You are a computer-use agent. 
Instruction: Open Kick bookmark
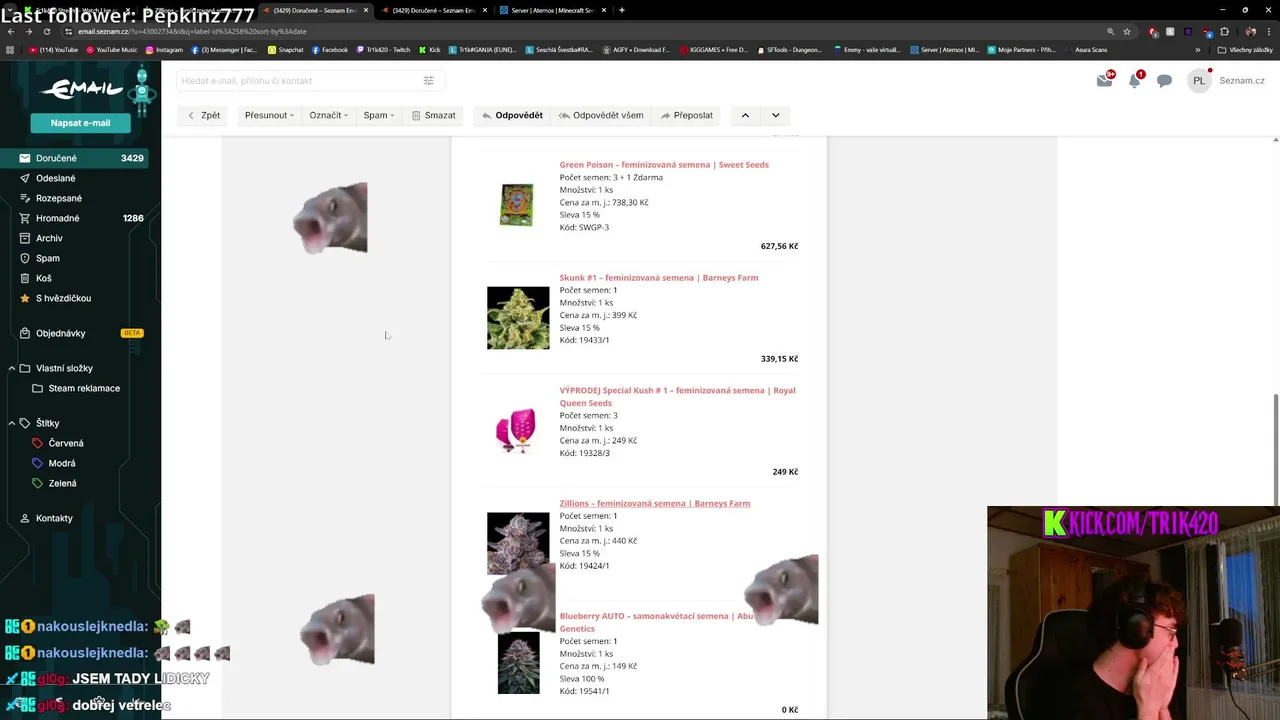(x=429, y=49)
